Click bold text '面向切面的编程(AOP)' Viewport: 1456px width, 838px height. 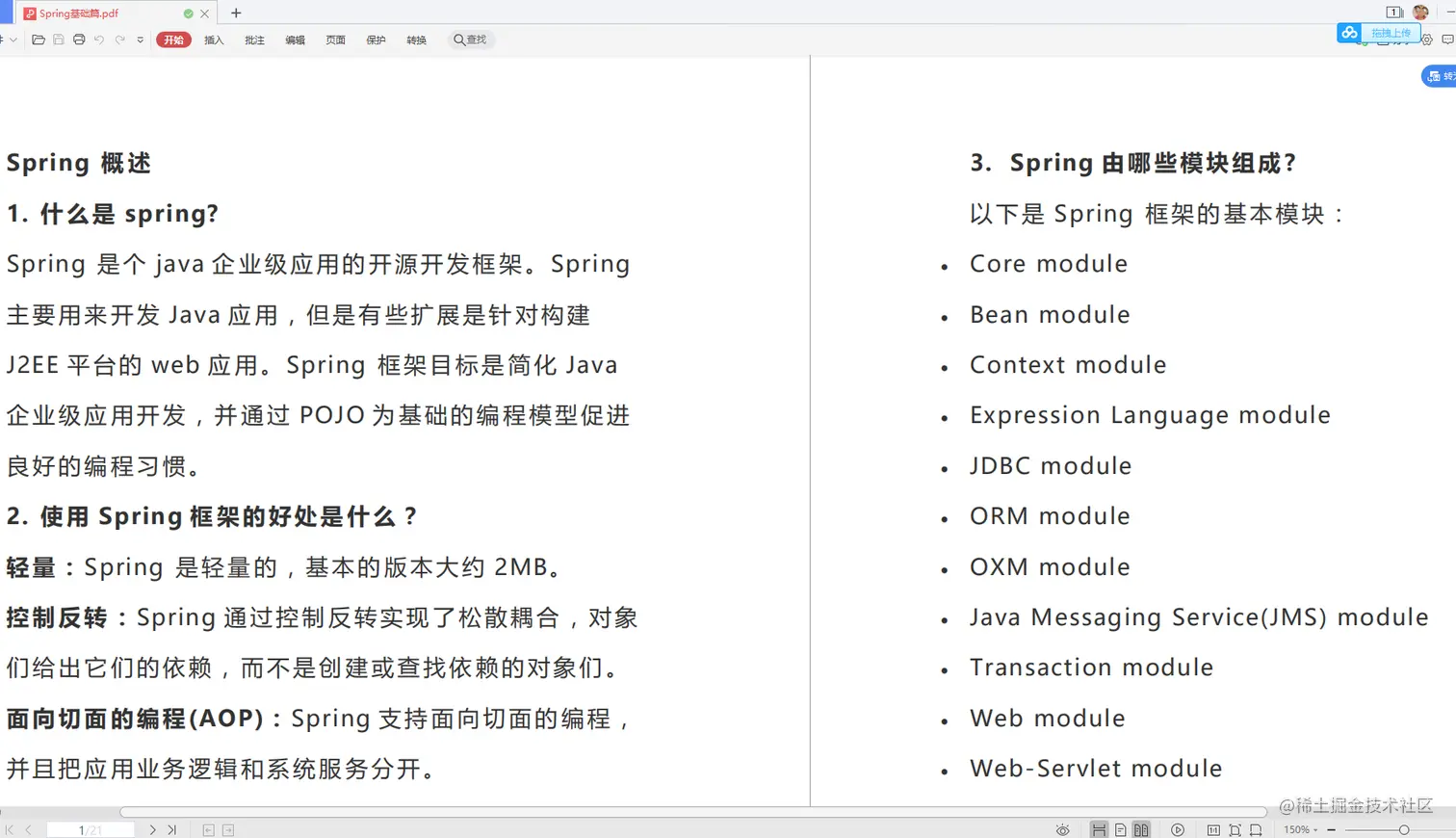135,719
